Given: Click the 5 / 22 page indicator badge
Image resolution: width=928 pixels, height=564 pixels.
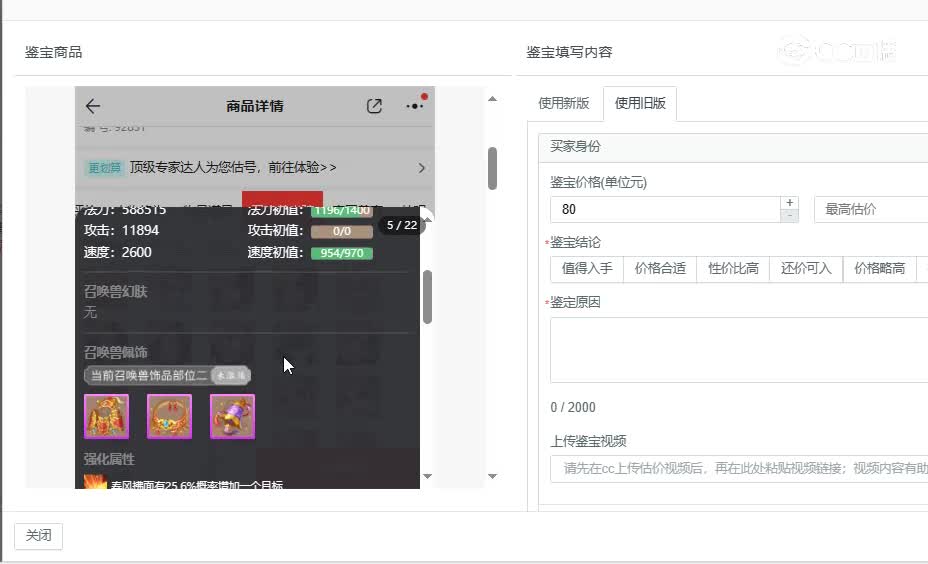Looking at the screenshot, I should pyautogui.click(x=402, y=225).
